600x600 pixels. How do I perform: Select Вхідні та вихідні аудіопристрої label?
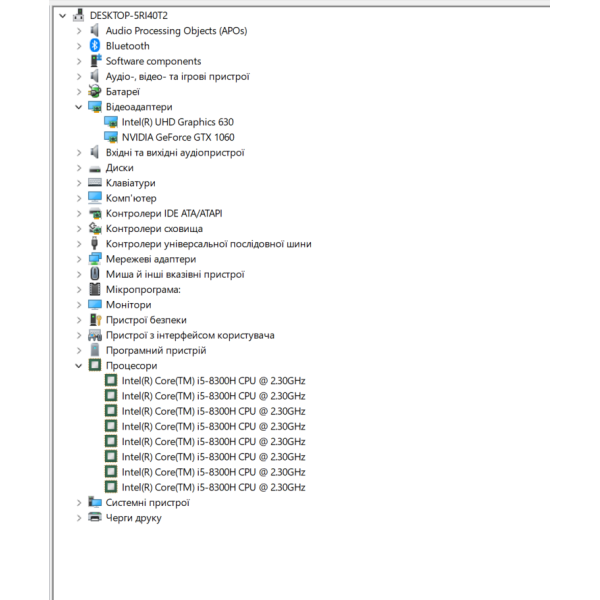175,153
